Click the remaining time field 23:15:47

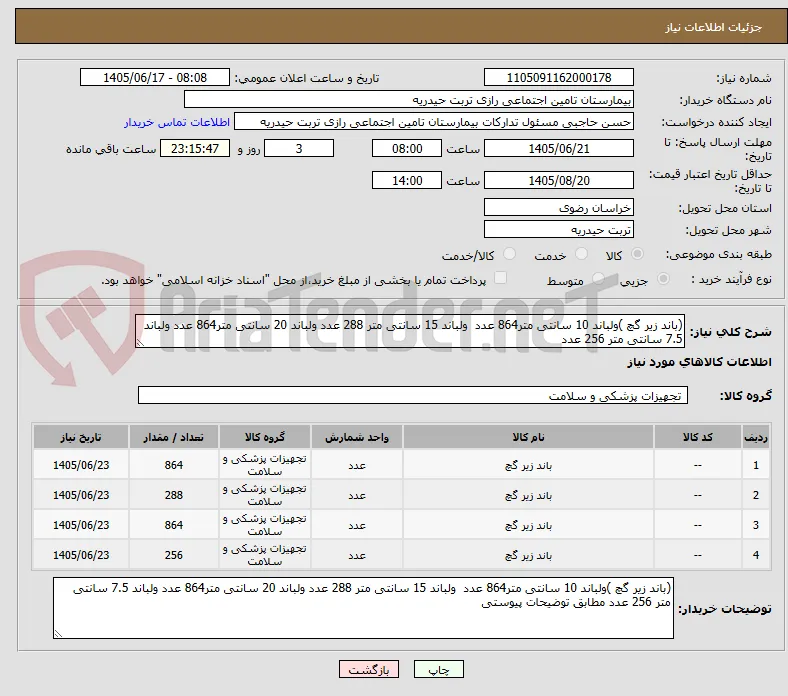pos(194,148)
